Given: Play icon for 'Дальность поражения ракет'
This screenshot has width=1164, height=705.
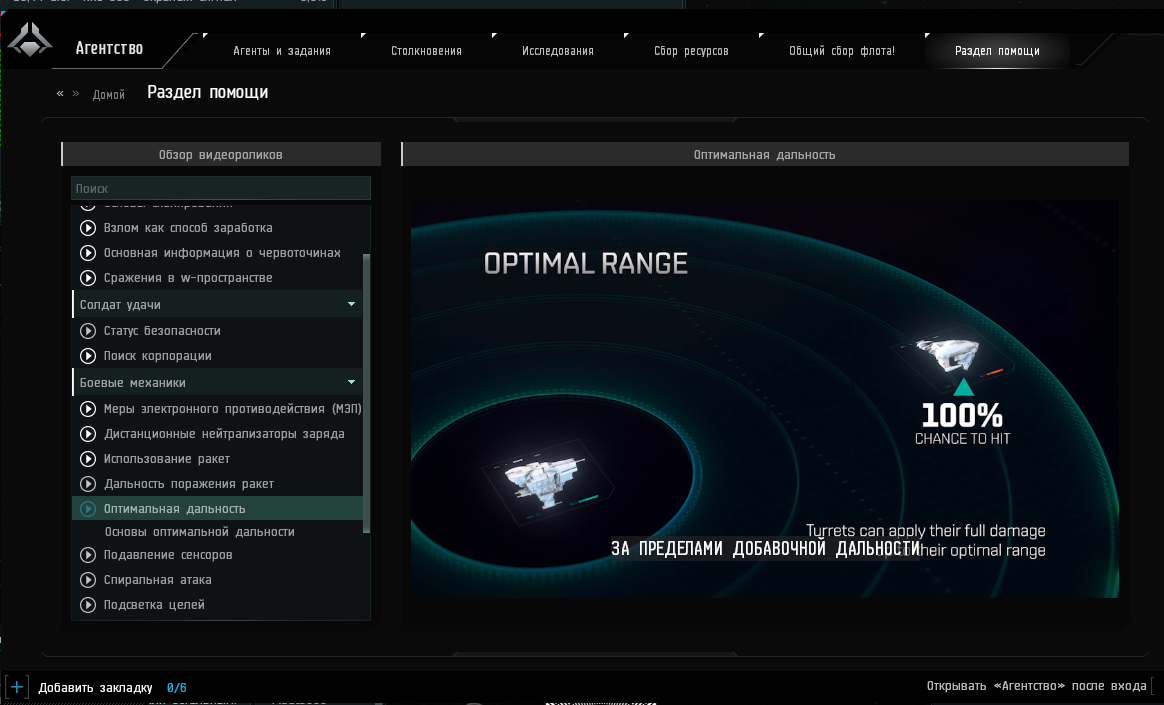Looking at the screenshot, I should point(88,484).
